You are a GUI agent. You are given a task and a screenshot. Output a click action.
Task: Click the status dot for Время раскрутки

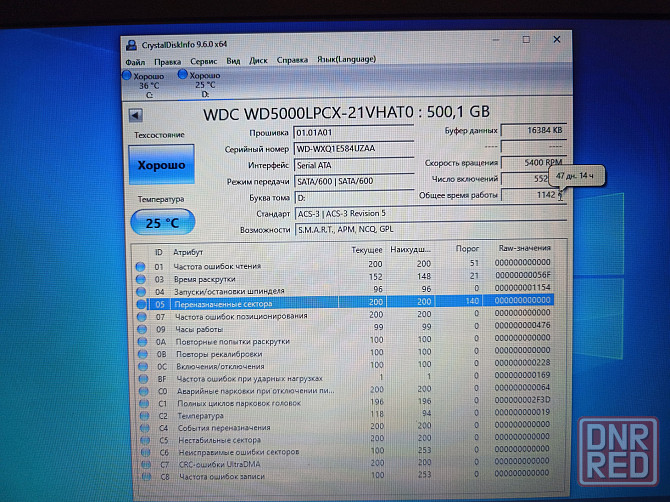[141, 279]
